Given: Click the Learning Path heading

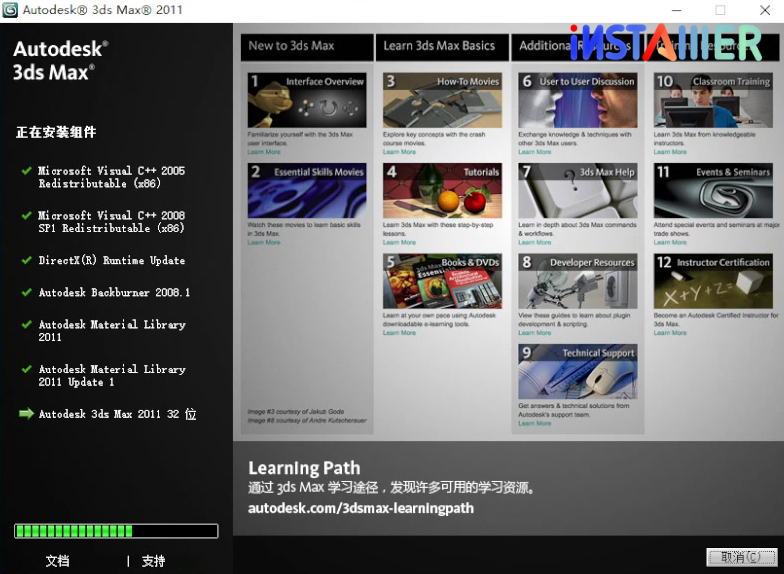Looking at the screenshot, I should [x=304, y=468].
